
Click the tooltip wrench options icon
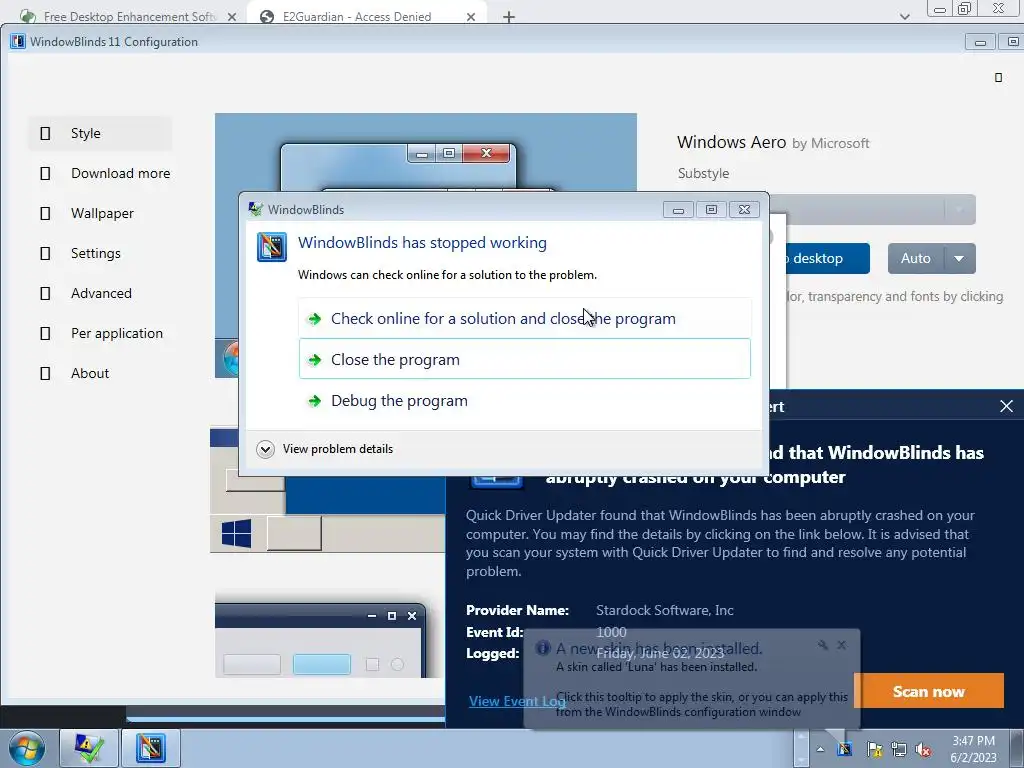(x=822, y=645)
